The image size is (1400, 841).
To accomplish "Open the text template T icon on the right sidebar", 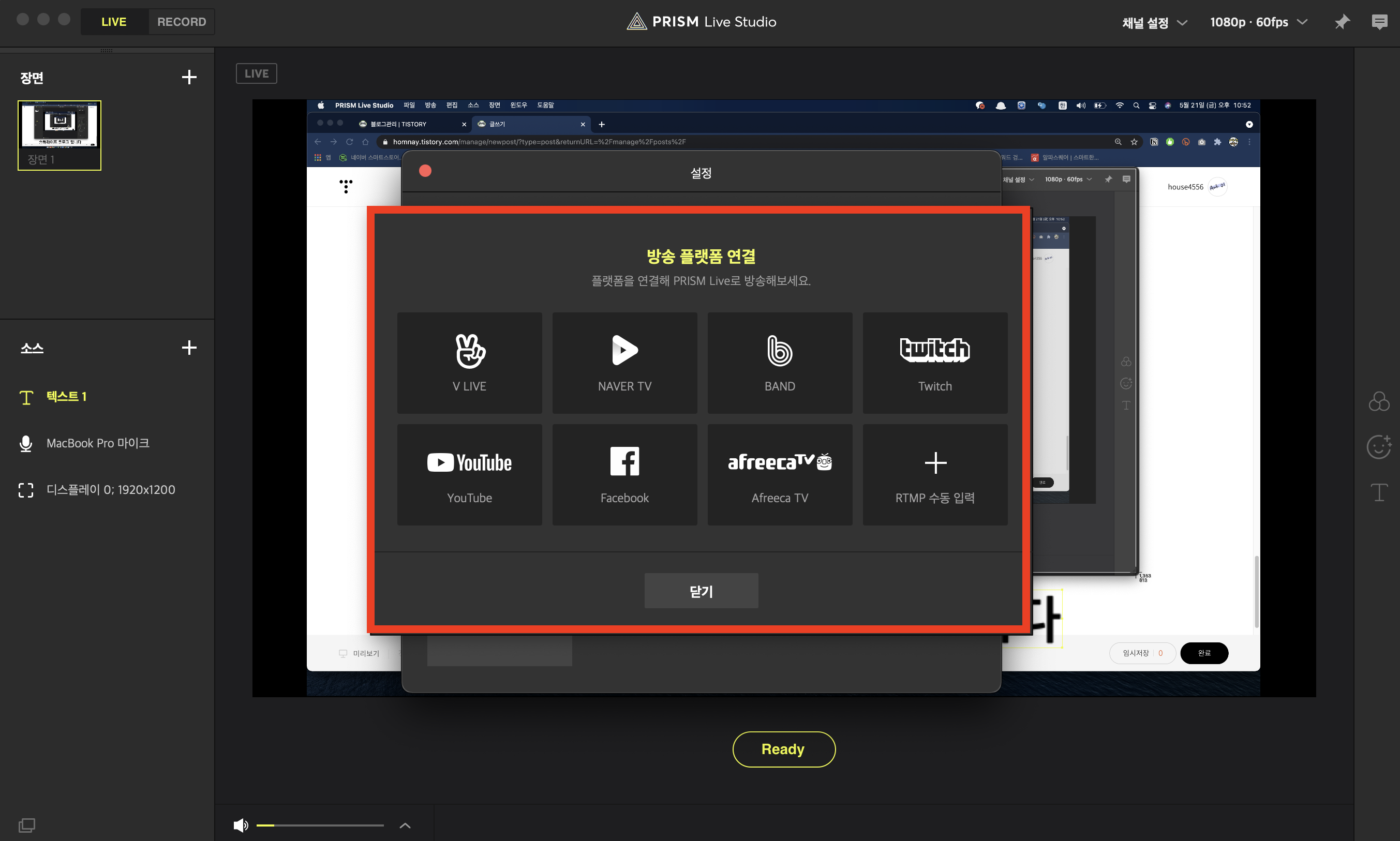I will [x=1378, y=492].
